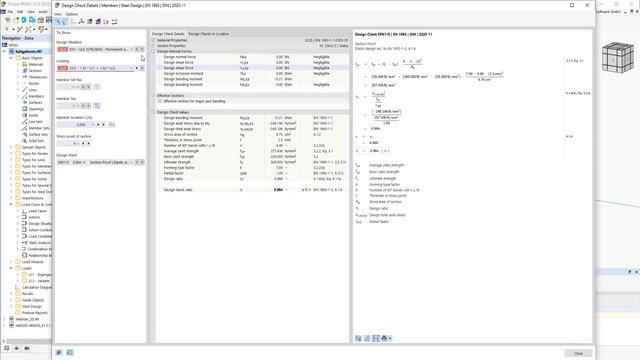Select Member Sets in the navigator tree
The image size is (640, 360).
[x=39, y=128]
